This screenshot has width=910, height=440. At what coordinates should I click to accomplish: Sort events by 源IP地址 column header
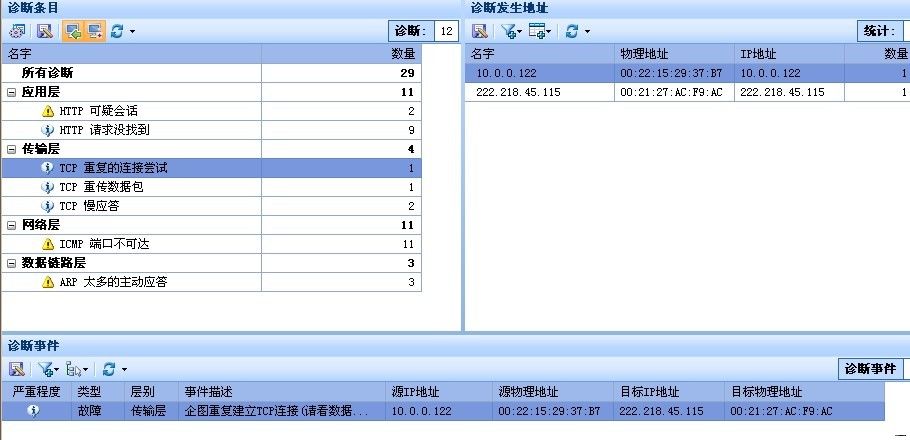(439, 392)
